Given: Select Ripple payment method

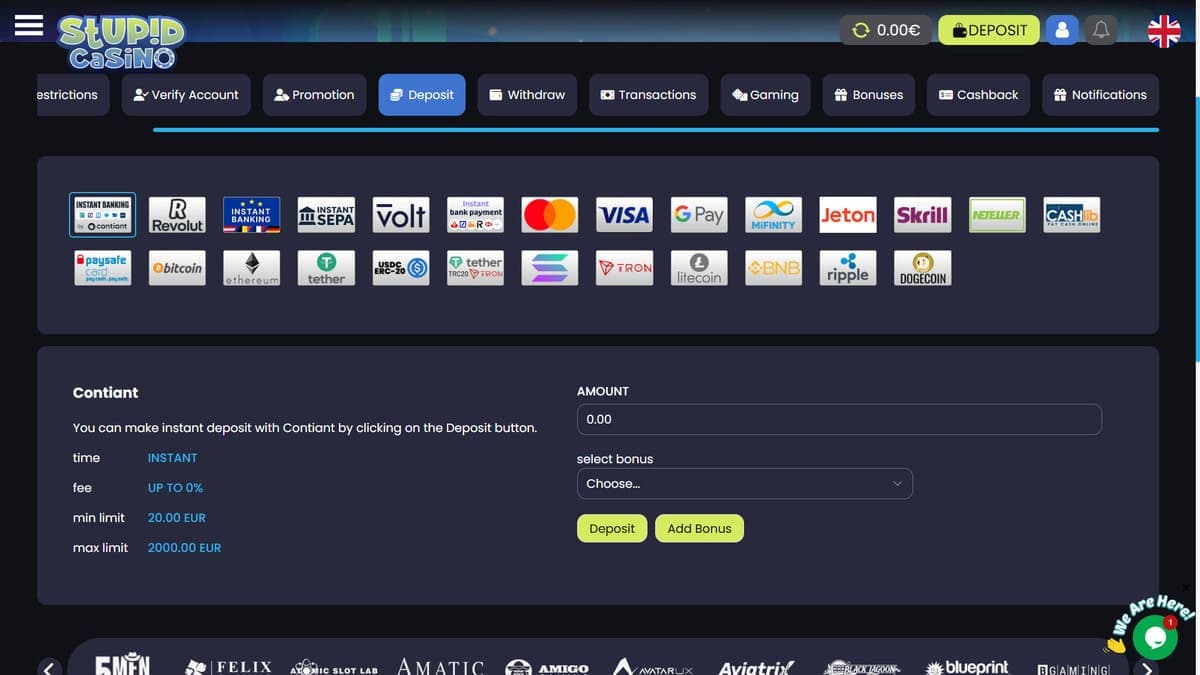Looking at the screenshot, I should [848, 268].
